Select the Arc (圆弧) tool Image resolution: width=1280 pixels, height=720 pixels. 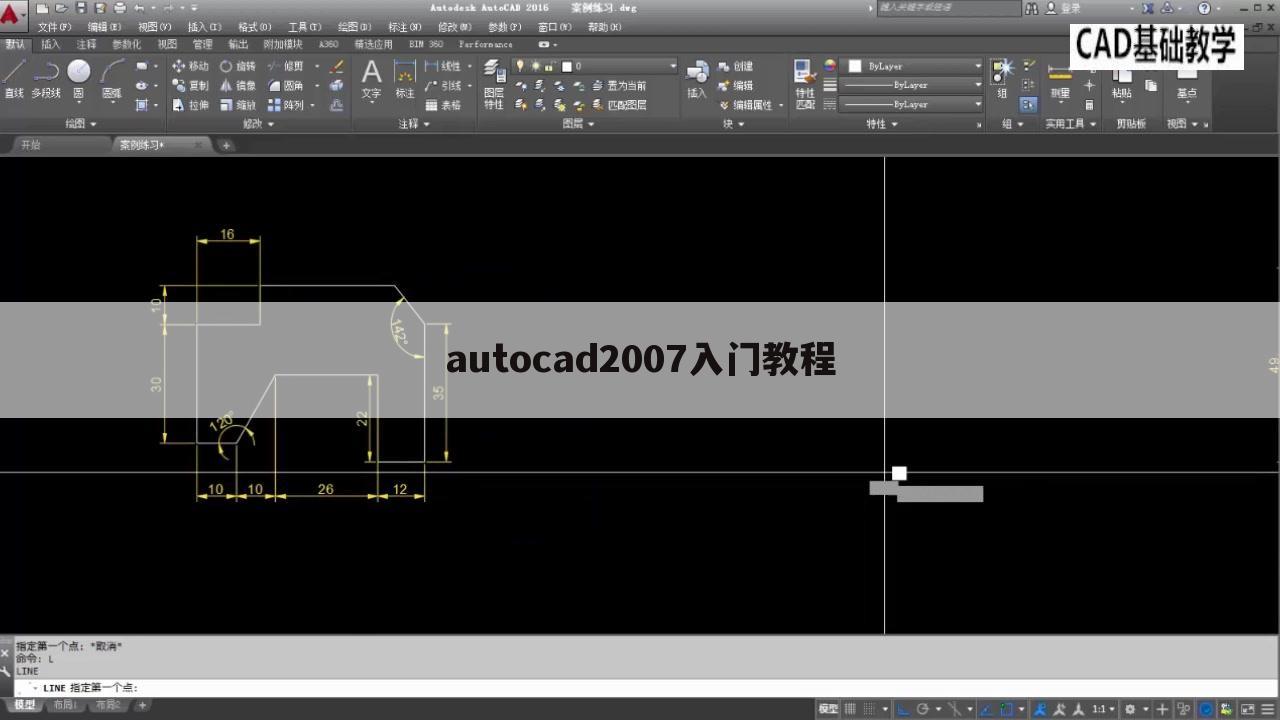point(111,79)
